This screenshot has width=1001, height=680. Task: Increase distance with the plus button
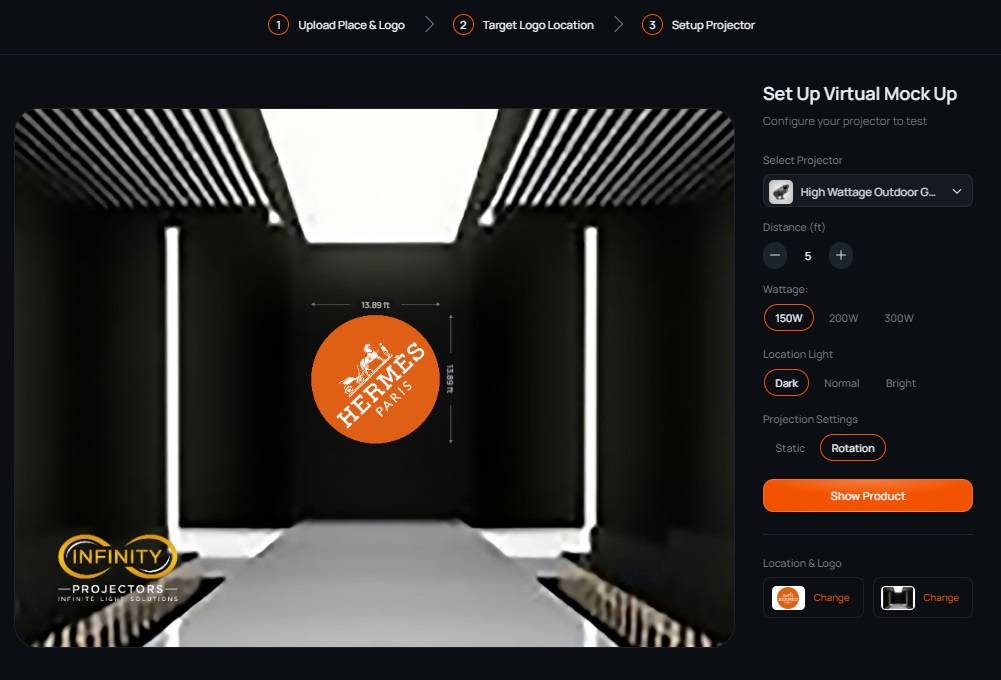coord(841,255)
